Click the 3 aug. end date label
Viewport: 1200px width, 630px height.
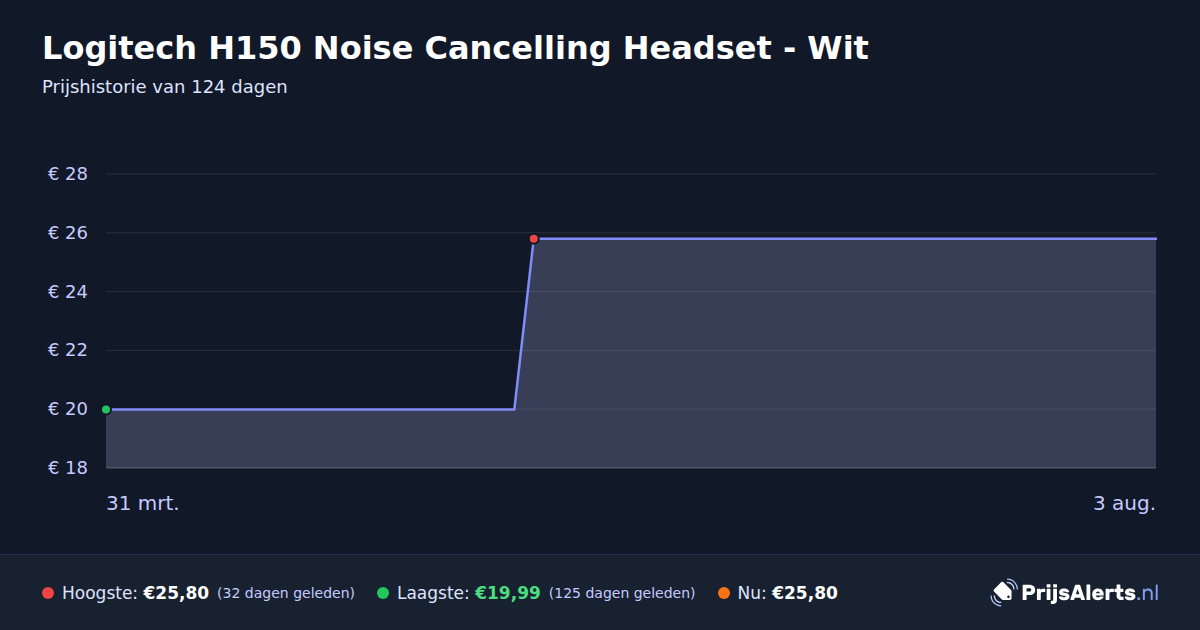1124,504
